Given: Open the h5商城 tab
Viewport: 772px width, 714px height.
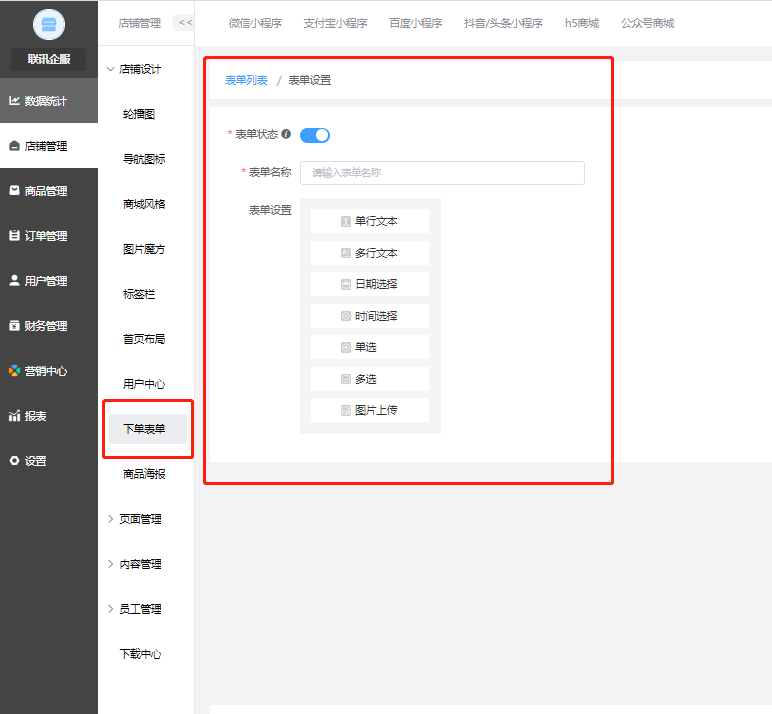Looking at the screenshot, I should [582, 23].
